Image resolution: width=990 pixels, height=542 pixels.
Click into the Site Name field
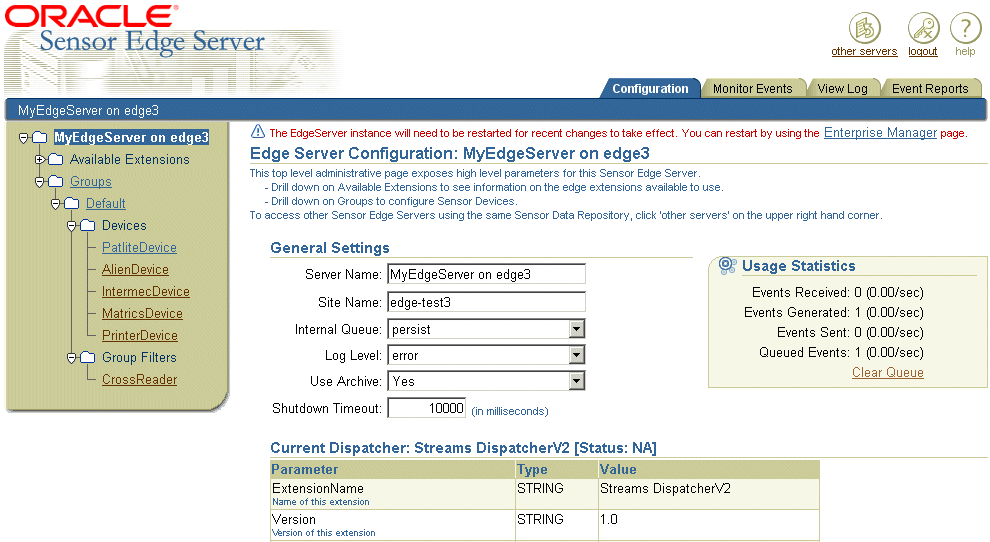click(486, 302)
